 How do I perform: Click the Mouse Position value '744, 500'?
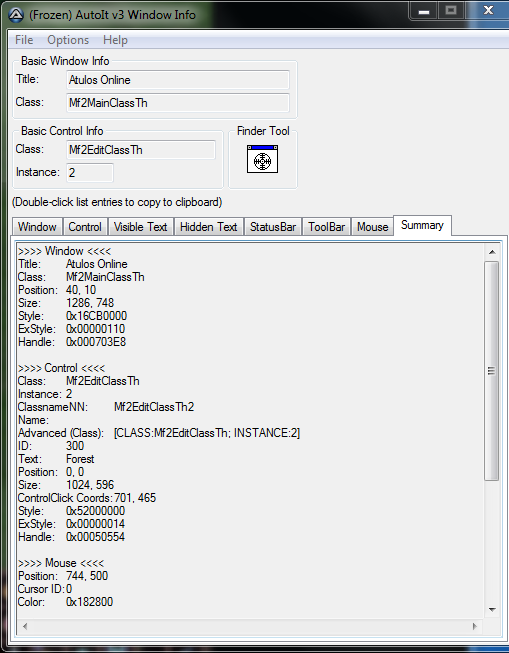[x=87, y=576]
